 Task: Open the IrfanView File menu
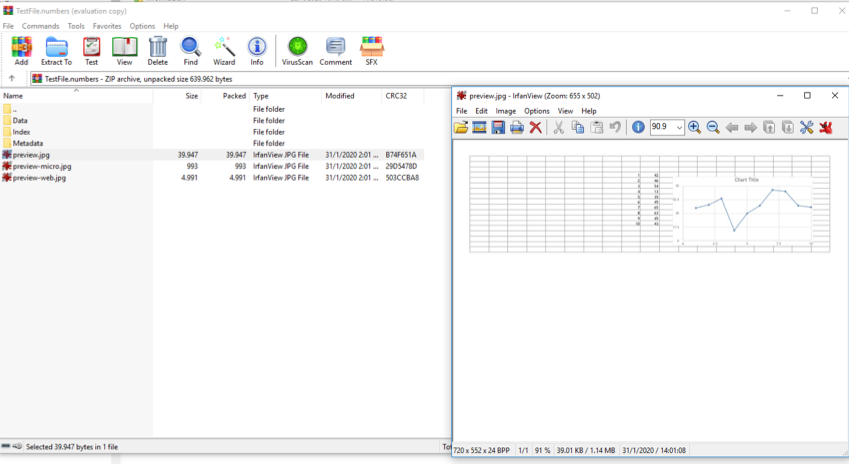461,111
